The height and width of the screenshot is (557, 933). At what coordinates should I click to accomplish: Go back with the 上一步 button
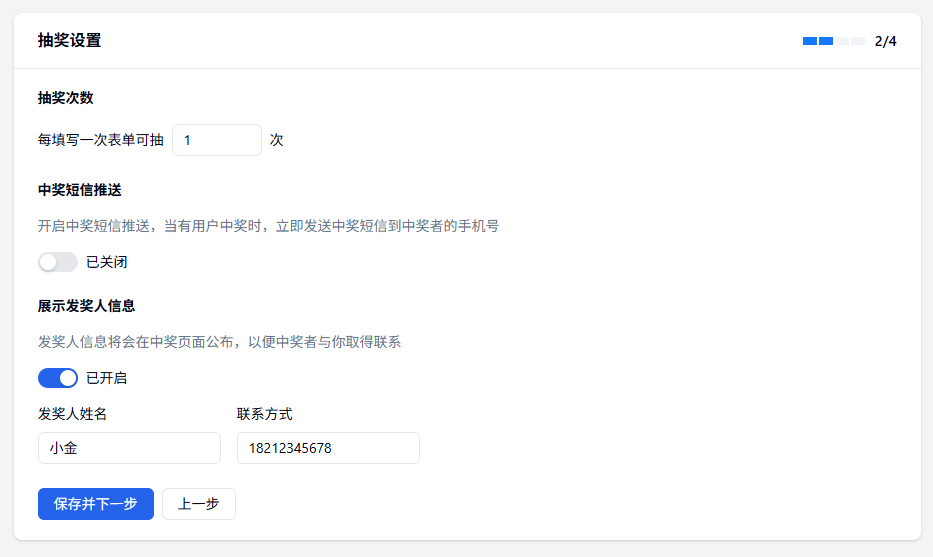pos(198,504)
